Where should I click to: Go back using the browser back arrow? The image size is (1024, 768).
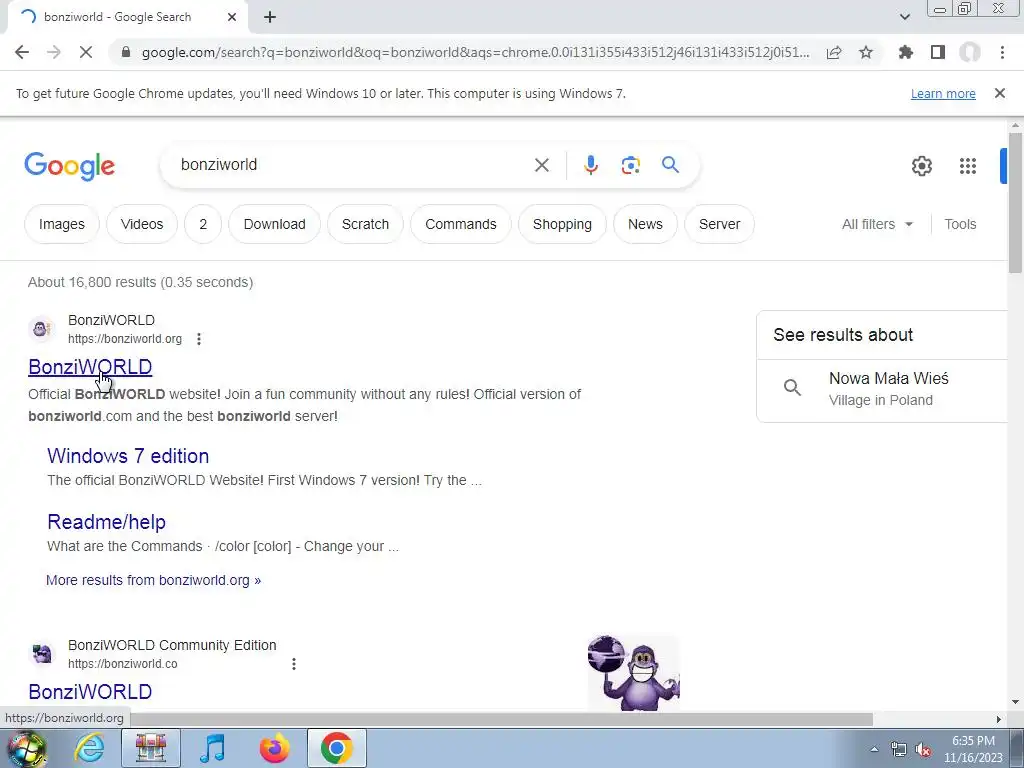(22, 52)
